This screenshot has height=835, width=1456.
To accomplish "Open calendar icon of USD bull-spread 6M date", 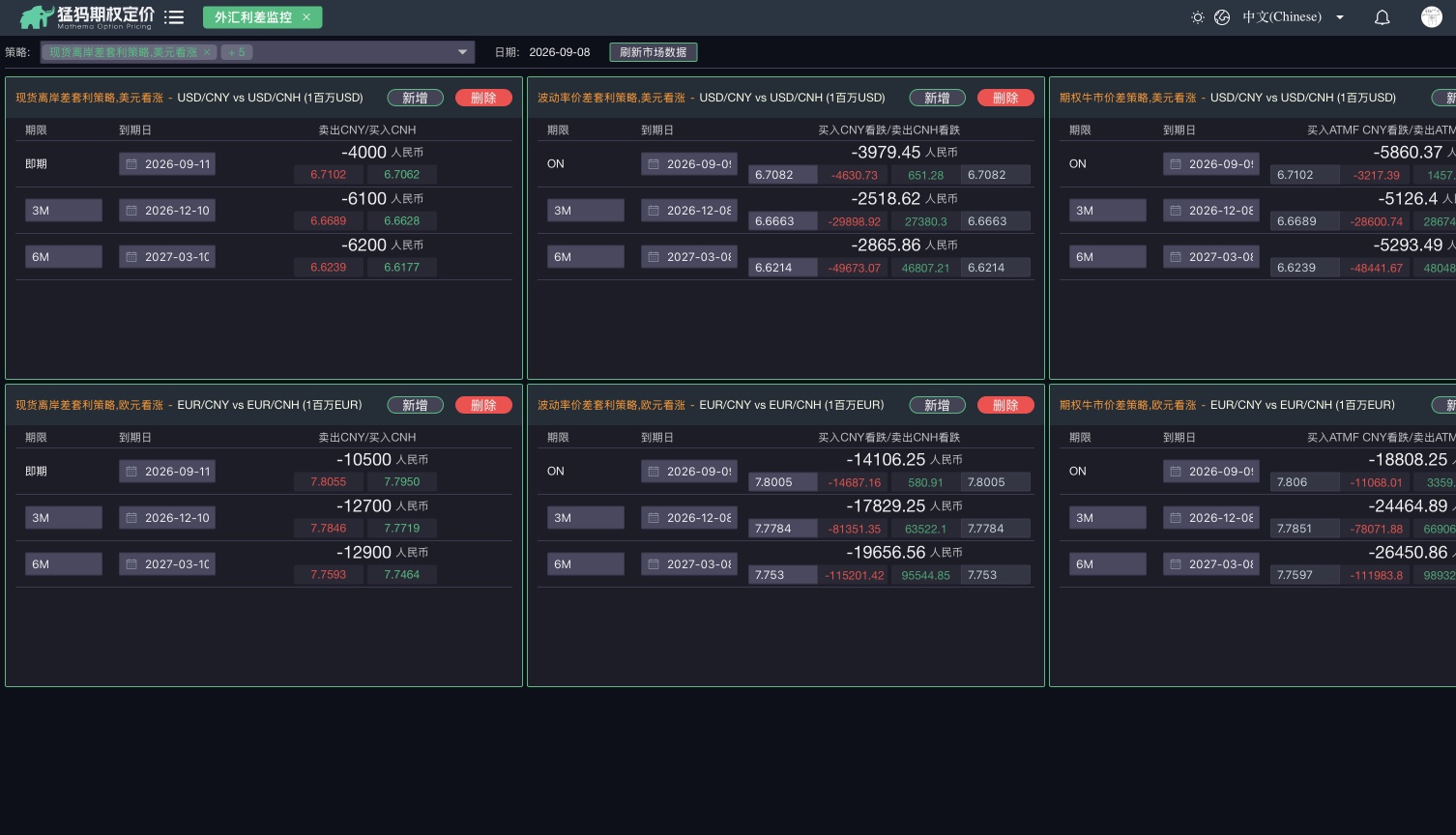I will coord(1176,257).
